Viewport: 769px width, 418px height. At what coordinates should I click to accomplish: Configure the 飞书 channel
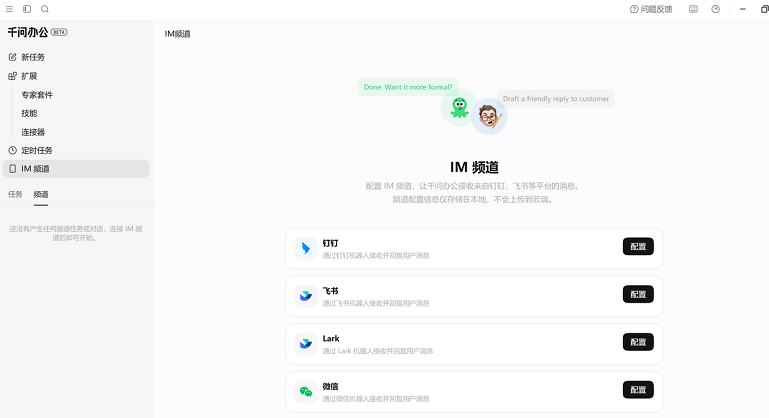[x=638, y=294]
